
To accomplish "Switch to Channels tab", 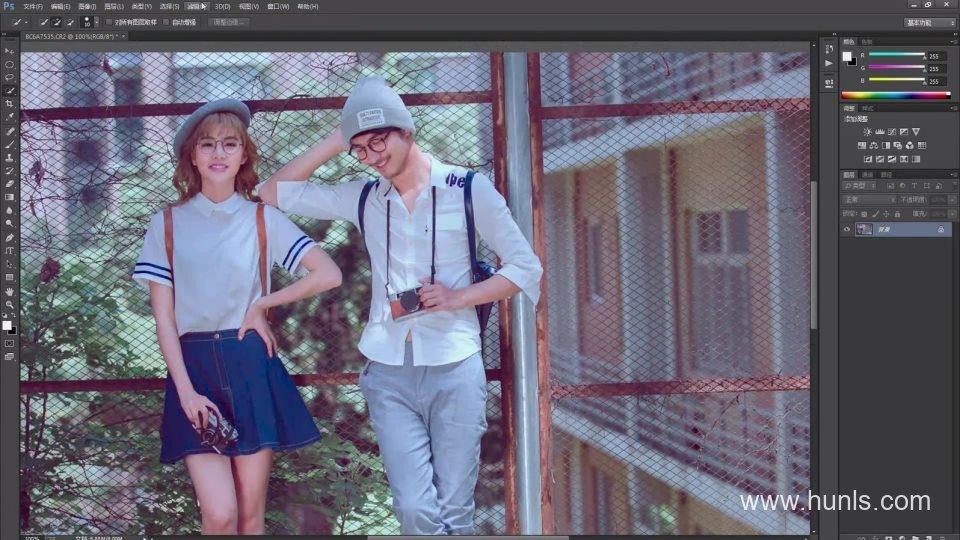I will 868,174.
